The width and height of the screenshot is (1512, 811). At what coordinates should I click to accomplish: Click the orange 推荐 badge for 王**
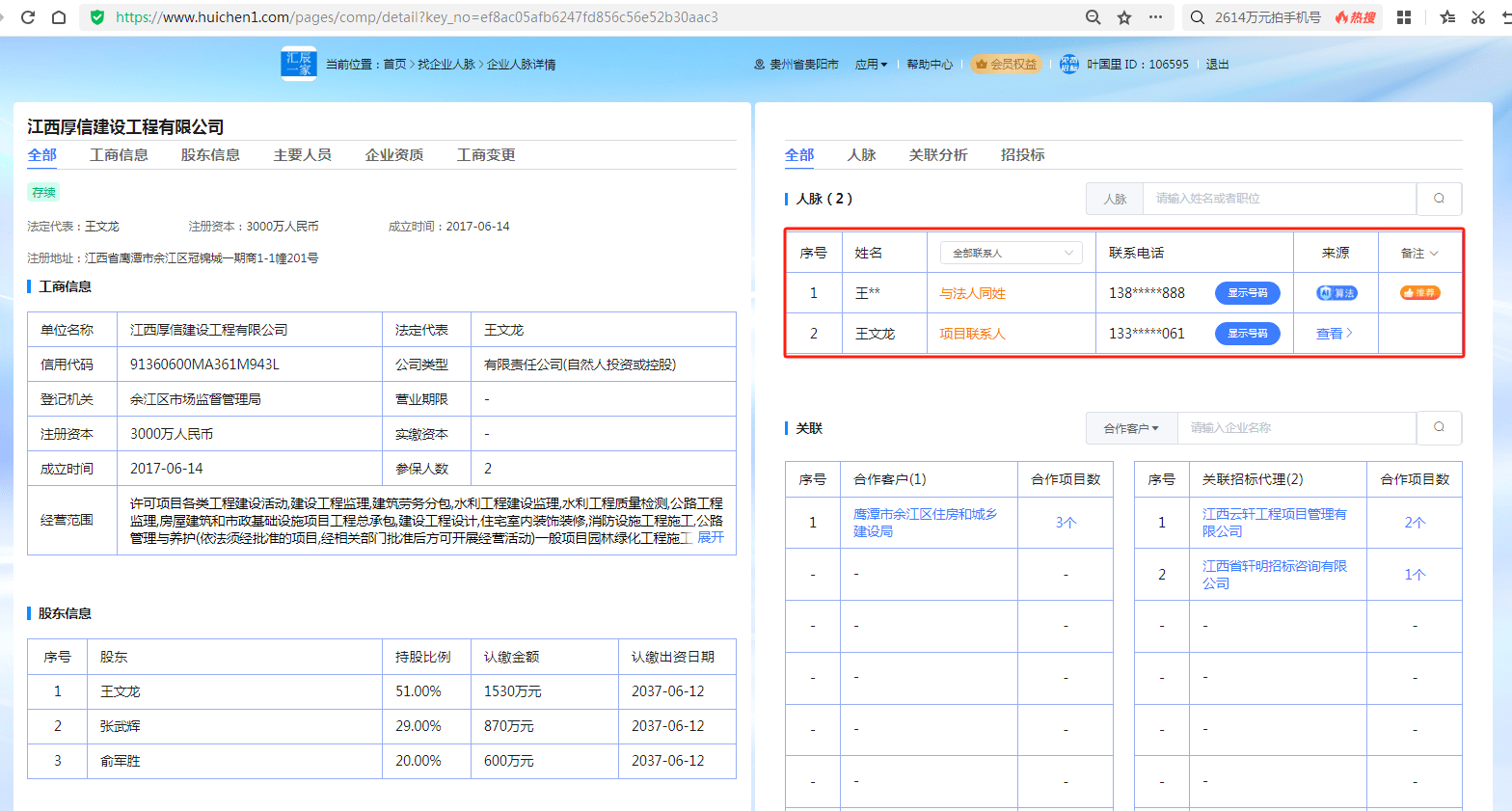coord(1419,293)
